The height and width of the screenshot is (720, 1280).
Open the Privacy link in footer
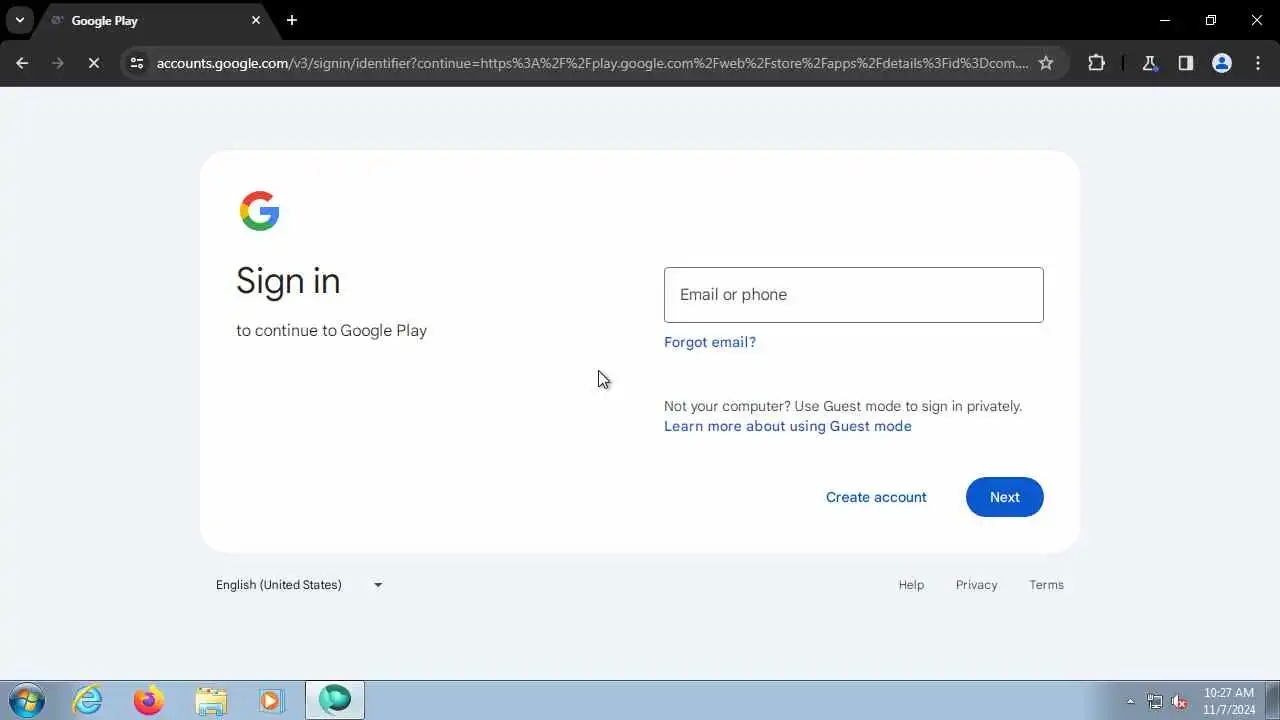tap(976, 585)
